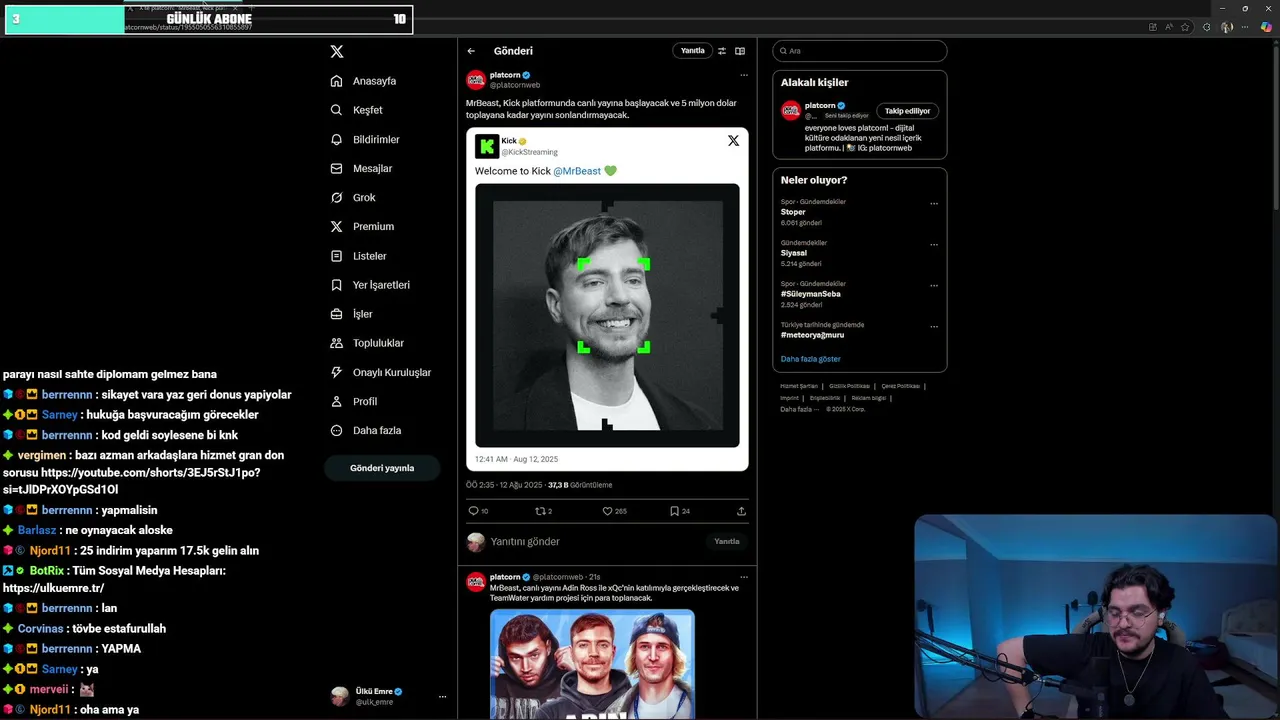
Task: Open options dots beside #meteoryağmuru trend
Action: coord(934,327)
